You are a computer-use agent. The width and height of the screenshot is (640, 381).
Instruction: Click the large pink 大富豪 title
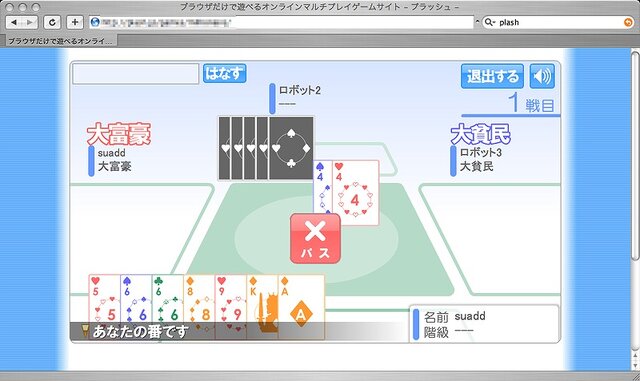coord(119,134)
